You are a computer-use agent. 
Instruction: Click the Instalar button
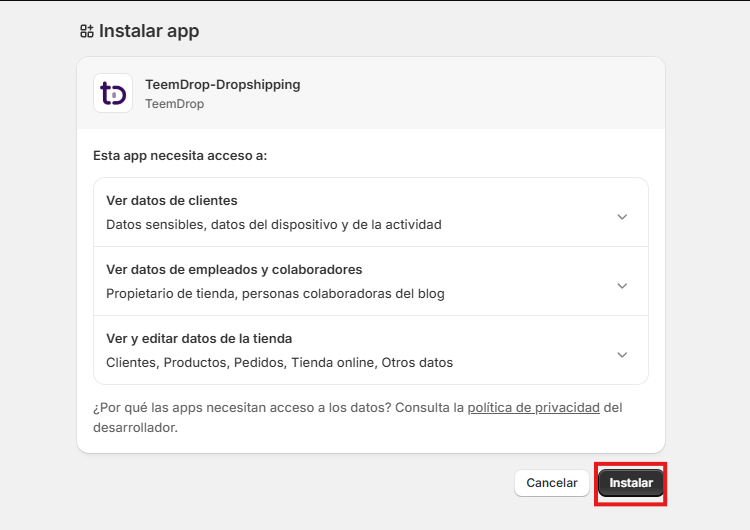630,483
